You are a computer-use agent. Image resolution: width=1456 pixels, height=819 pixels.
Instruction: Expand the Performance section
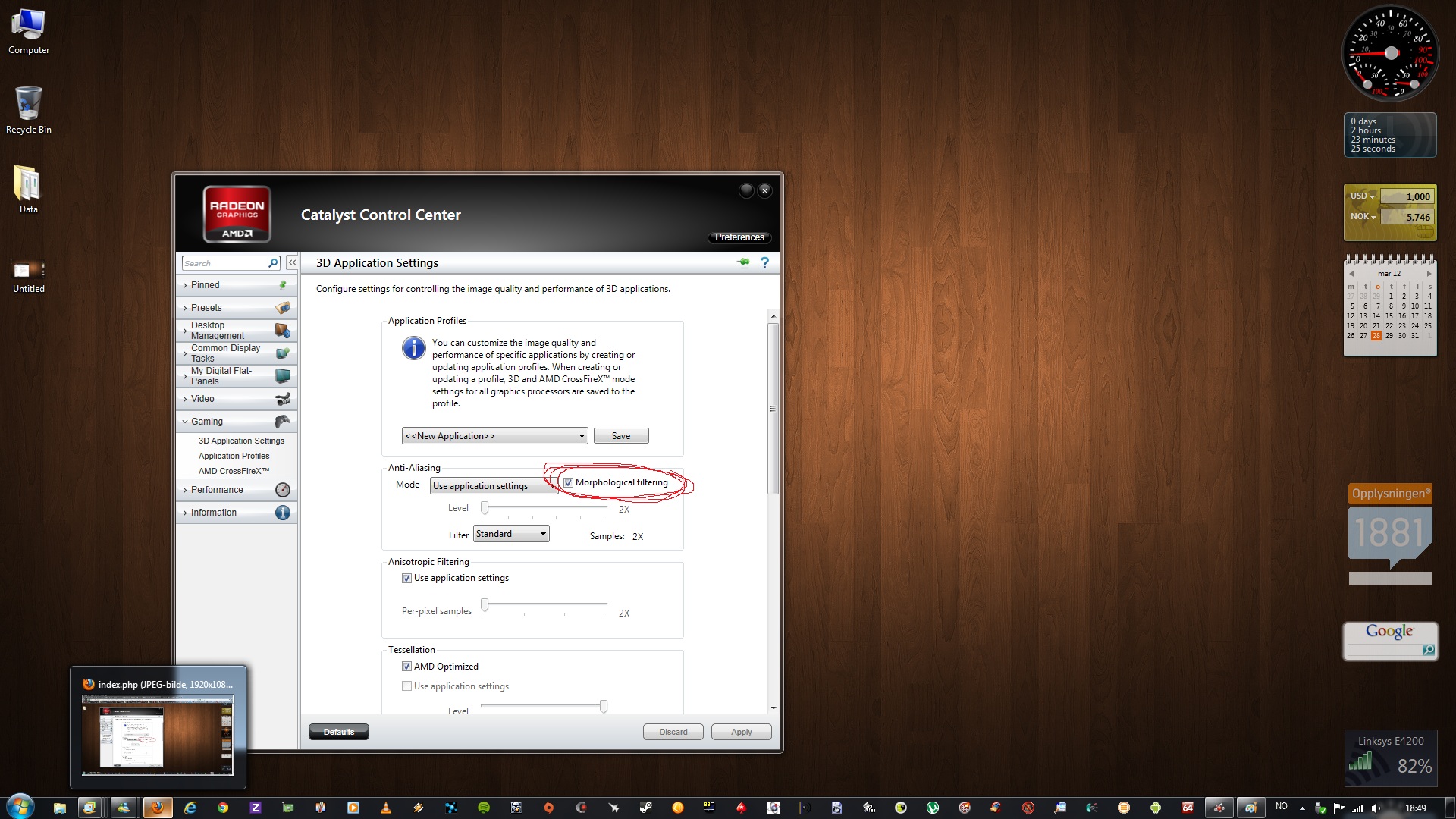[185, 490]
